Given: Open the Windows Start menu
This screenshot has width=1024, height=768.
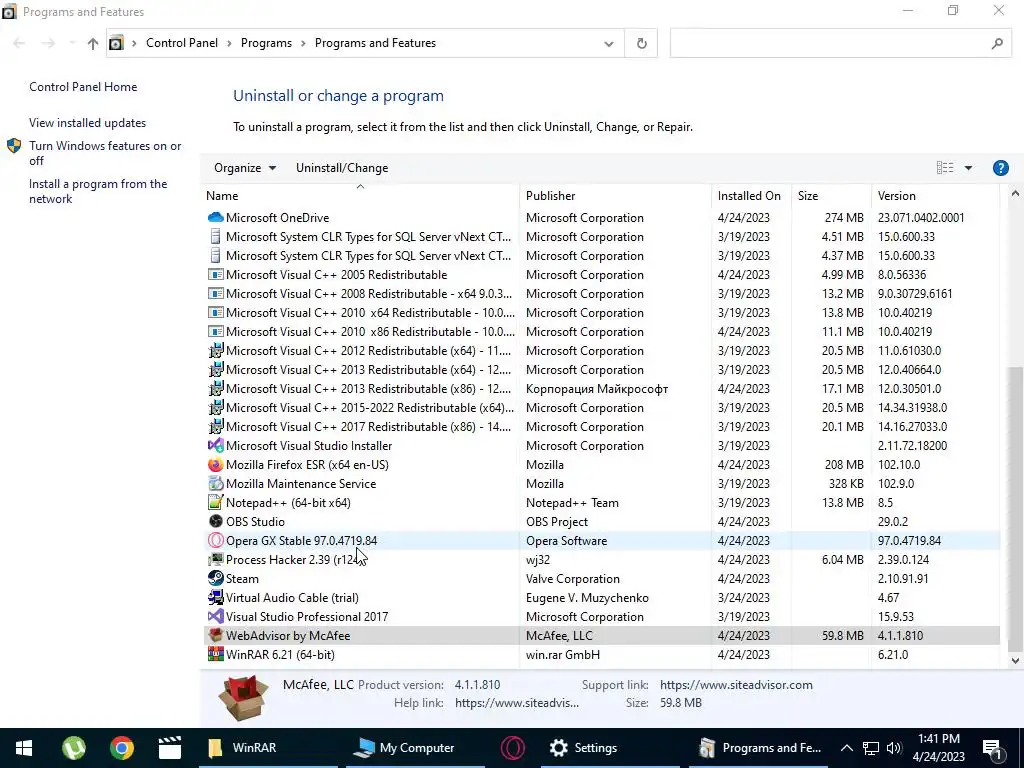Looking at the screenshot, I should pos(24,748).
